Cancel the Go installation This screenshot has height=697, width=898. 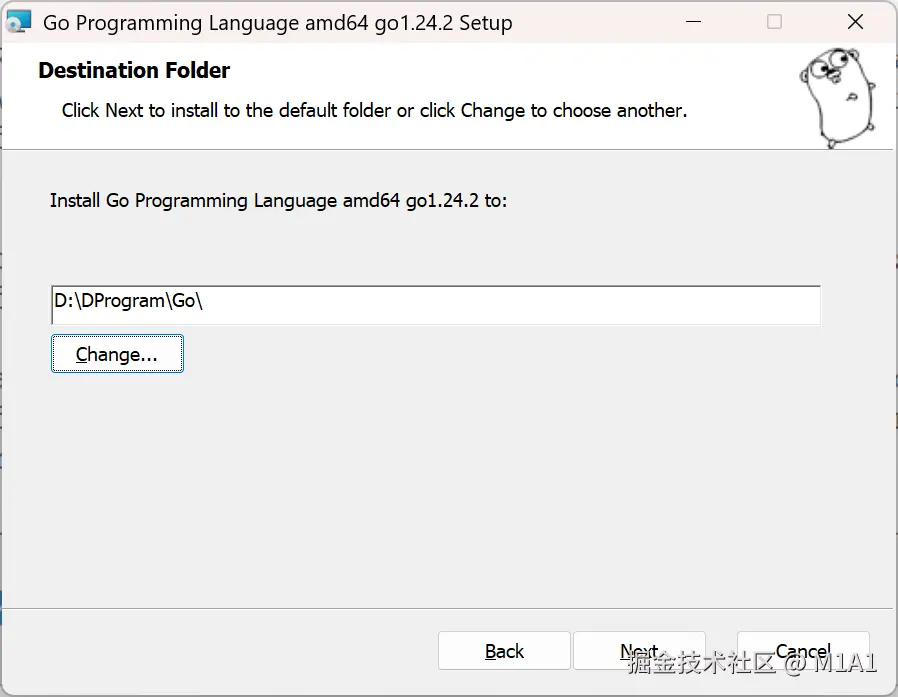pos(803,651)
